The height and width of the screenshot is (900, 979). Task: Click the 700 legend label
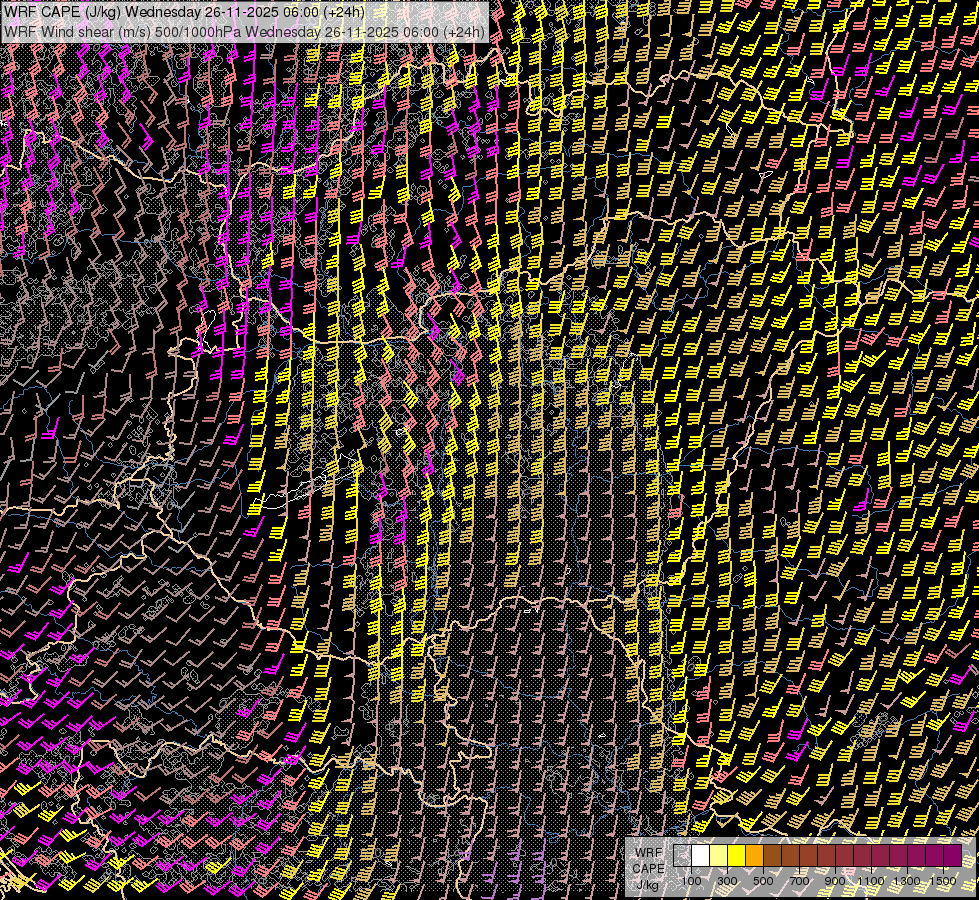[x=799, y=881]
